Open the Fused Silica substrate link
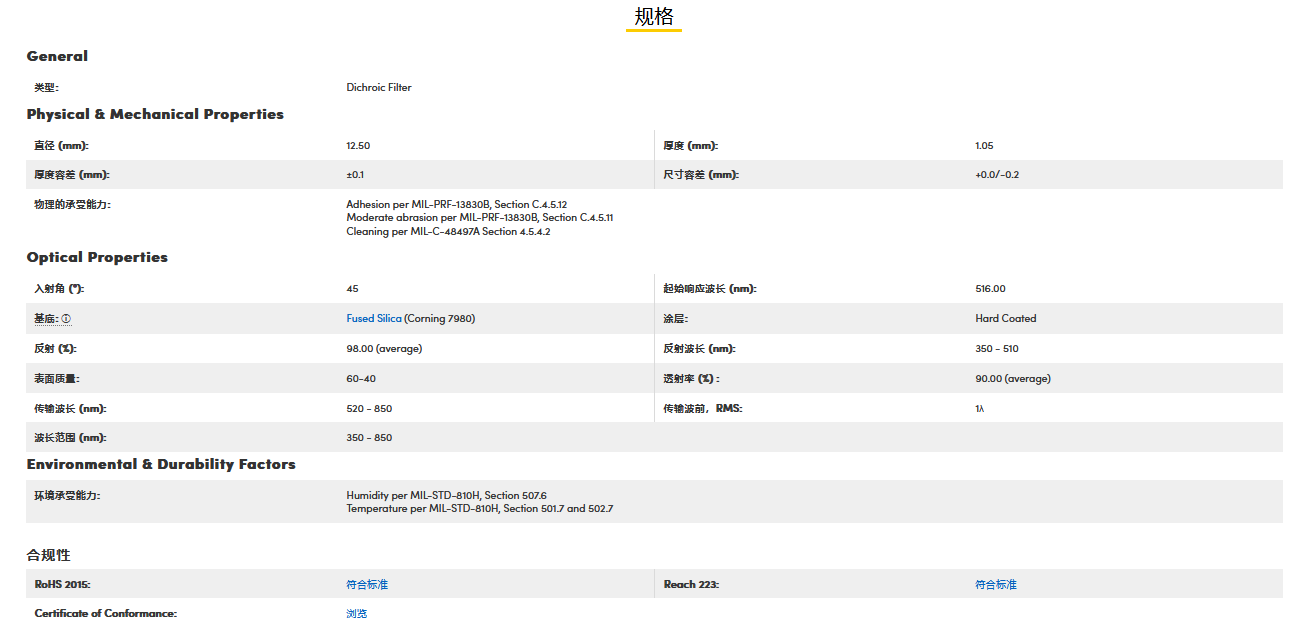The image size is (1289, 634). pyautogui.click(x=374, y=319)
